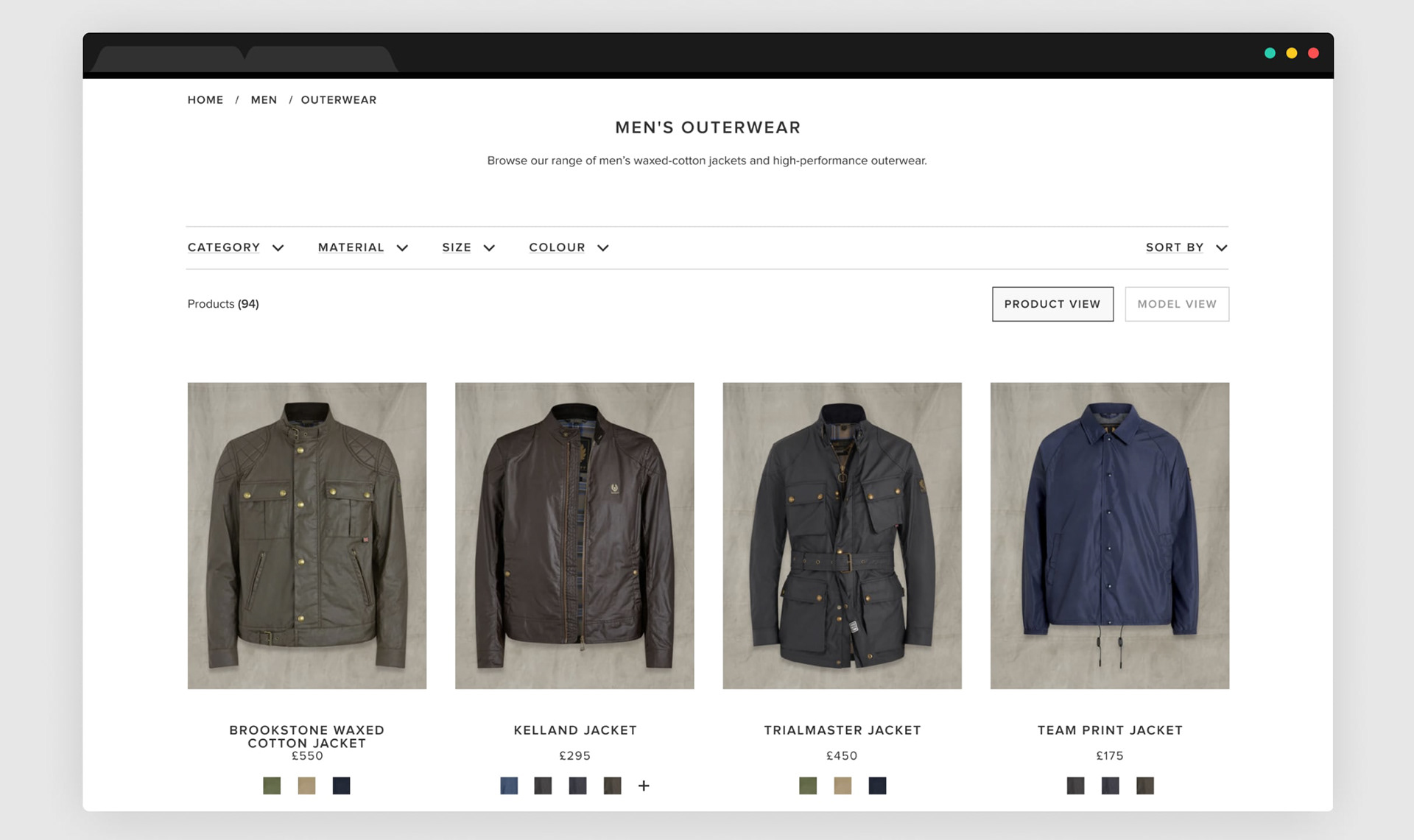
Task: Open the Kelland Jacket image
Action: (x=574, y=536)
